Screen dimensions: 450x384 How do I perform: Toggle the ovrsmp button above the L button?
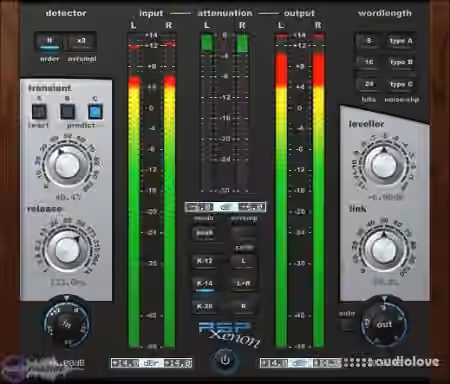click(x=243, y=233)
